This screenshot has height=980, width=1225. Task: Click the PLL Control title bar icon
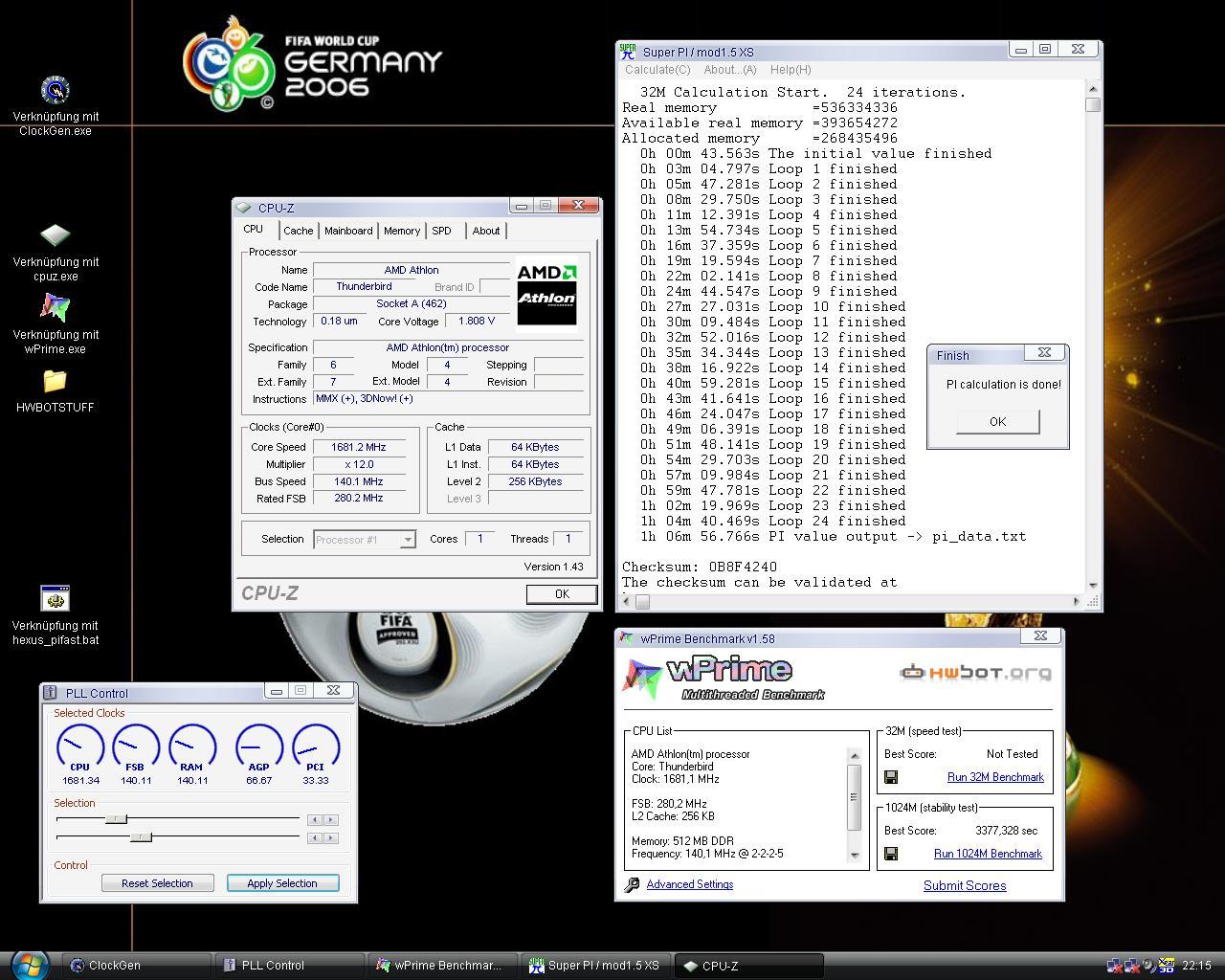(x=51, y=693)
